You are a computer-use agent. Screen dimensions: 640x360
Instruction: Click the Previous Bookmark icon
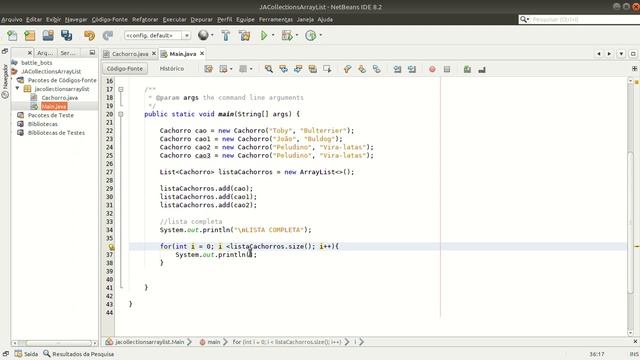pyautogui.click(x=347, y=69)
